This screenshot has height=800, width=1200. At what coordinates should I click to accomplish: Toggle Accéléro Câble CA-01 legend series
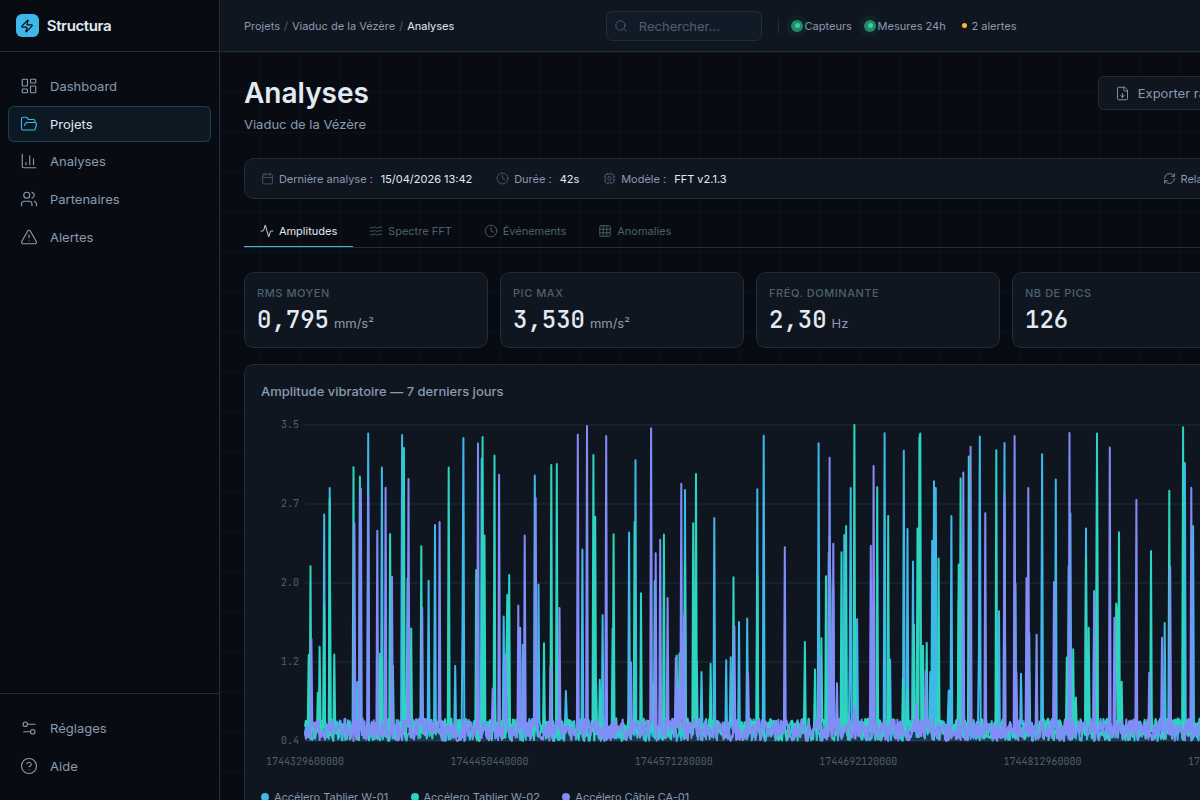(x=626, y=796)
